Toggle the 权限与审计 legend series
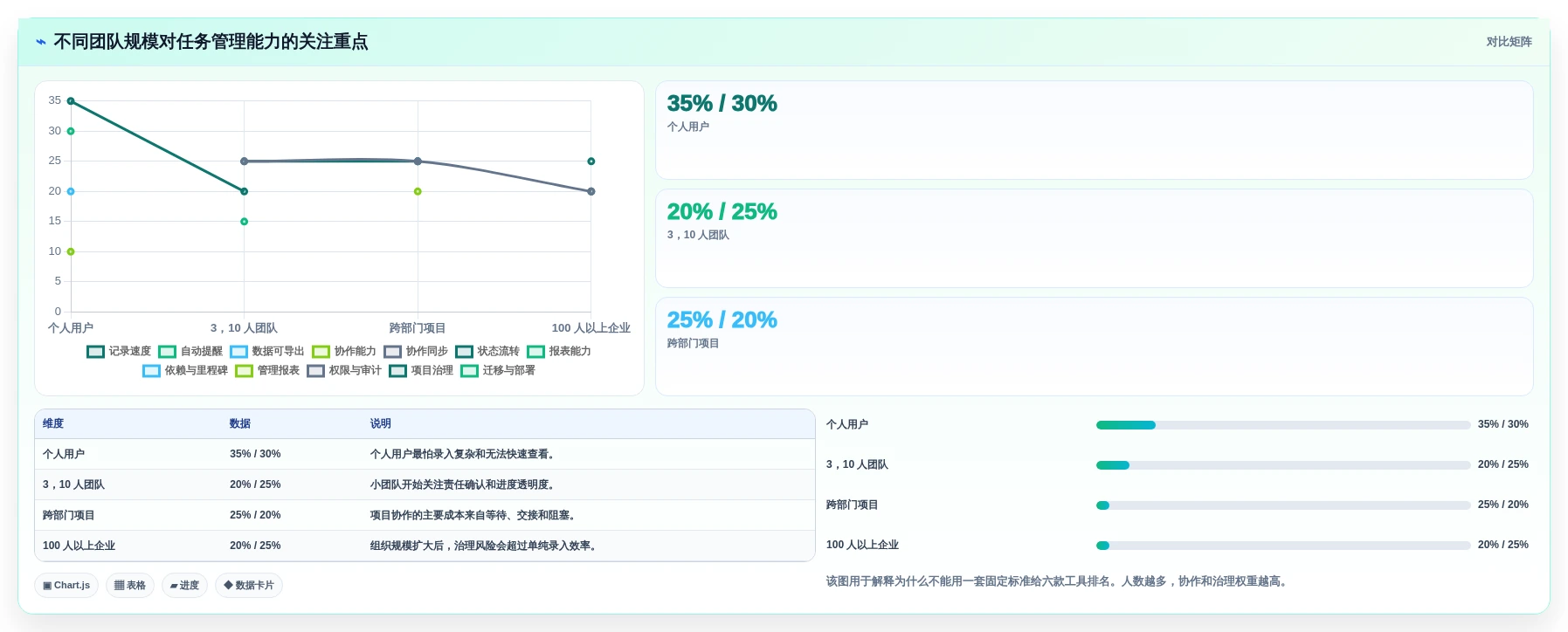This screenshot has height=632, width=1568. point(344,370)
